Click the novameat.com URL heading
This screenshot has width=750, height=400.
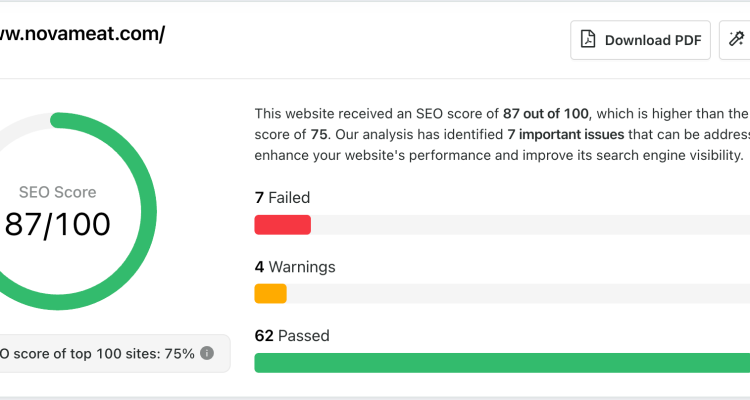click(82, 33)
